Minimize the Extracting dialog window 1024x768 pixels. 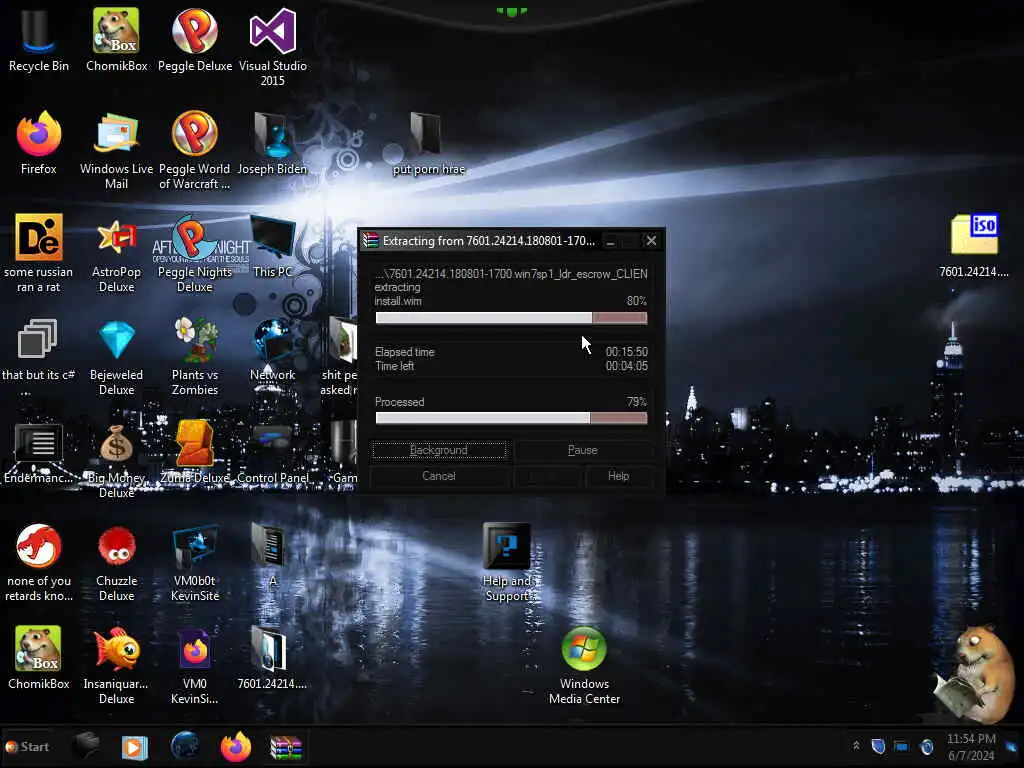pos(610,241)
